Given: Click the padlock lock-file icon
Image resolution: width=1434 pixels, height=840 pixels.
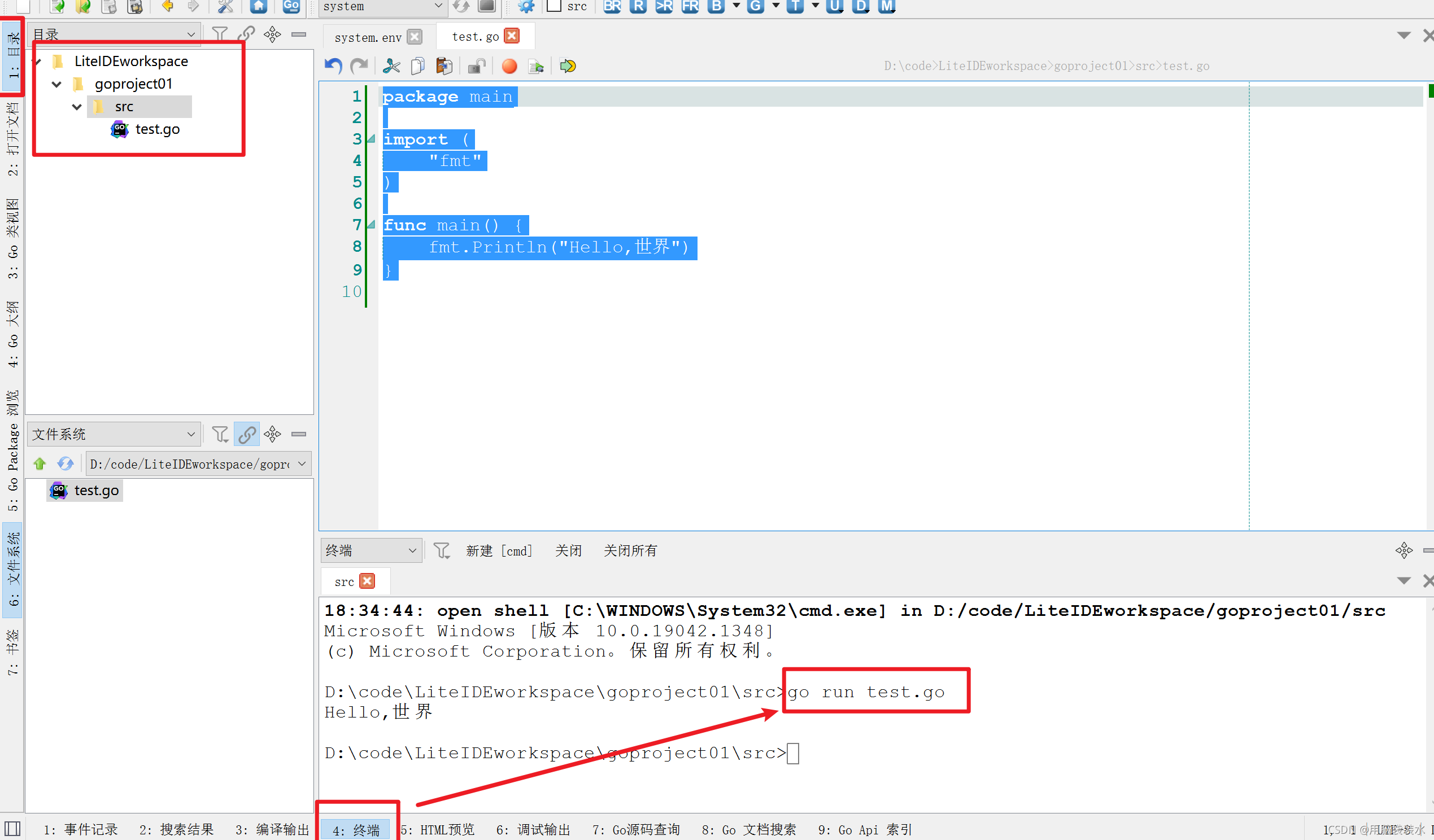Looking at the screenshot, I should pos(476,66).
